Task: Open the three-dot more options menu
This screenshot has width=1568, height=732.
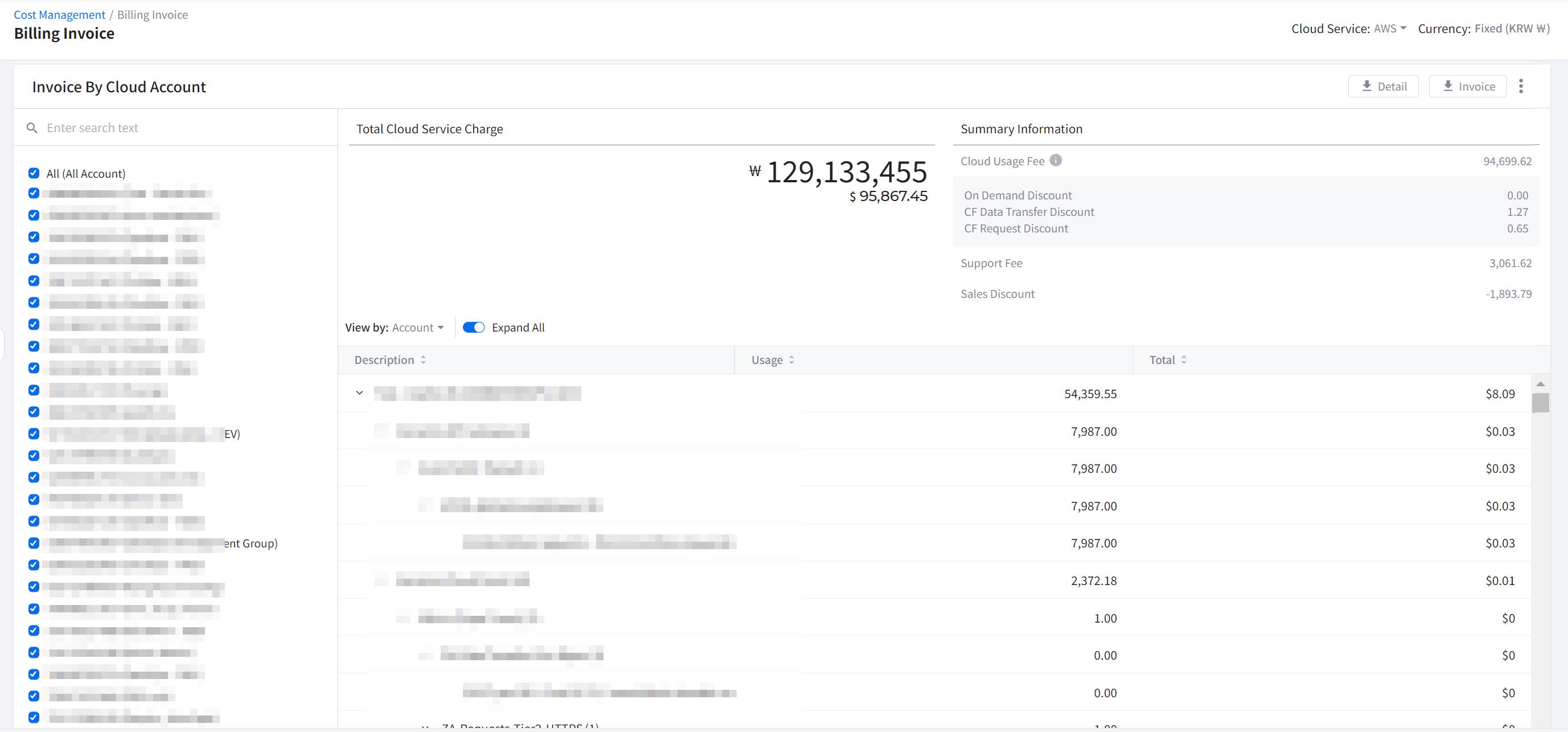Action: (x=1520, y=86)
